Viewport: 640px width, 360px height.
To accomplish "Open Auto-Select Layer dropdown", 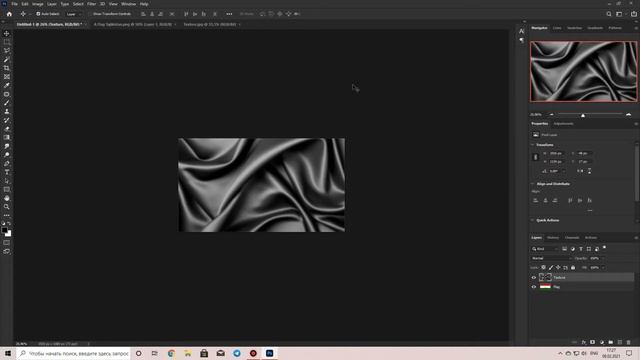I will 73,14.
